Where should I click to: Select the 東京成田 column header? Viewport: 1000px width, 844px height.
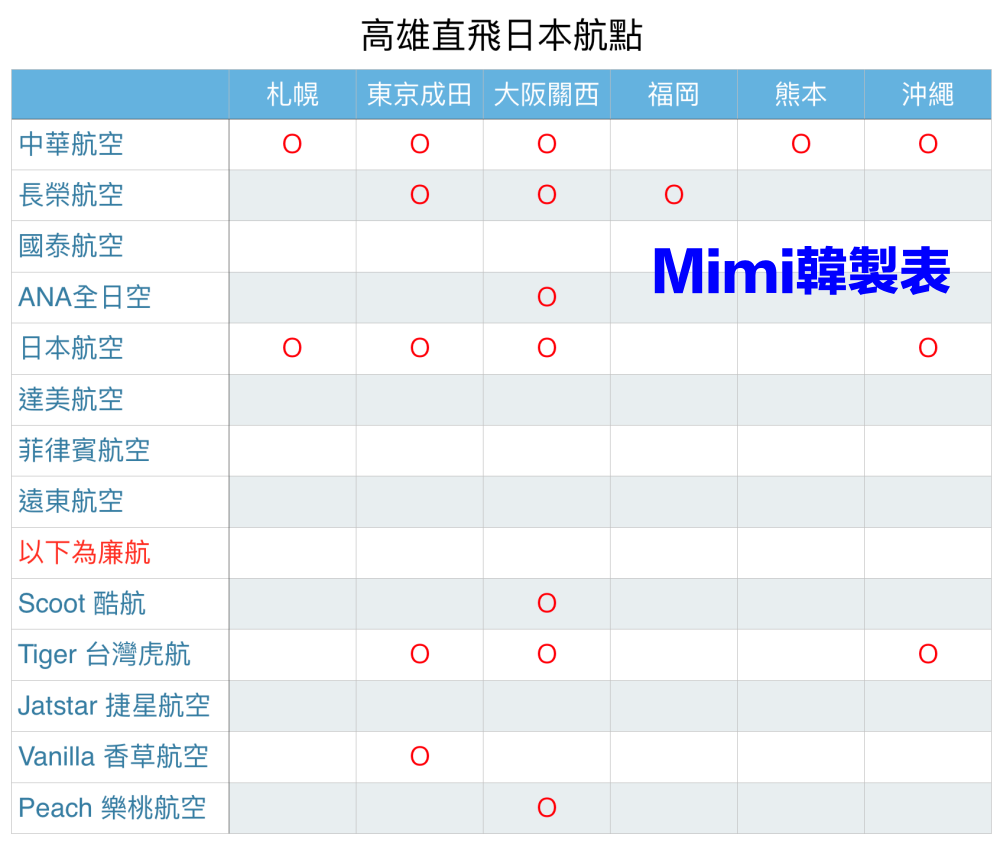419,94
